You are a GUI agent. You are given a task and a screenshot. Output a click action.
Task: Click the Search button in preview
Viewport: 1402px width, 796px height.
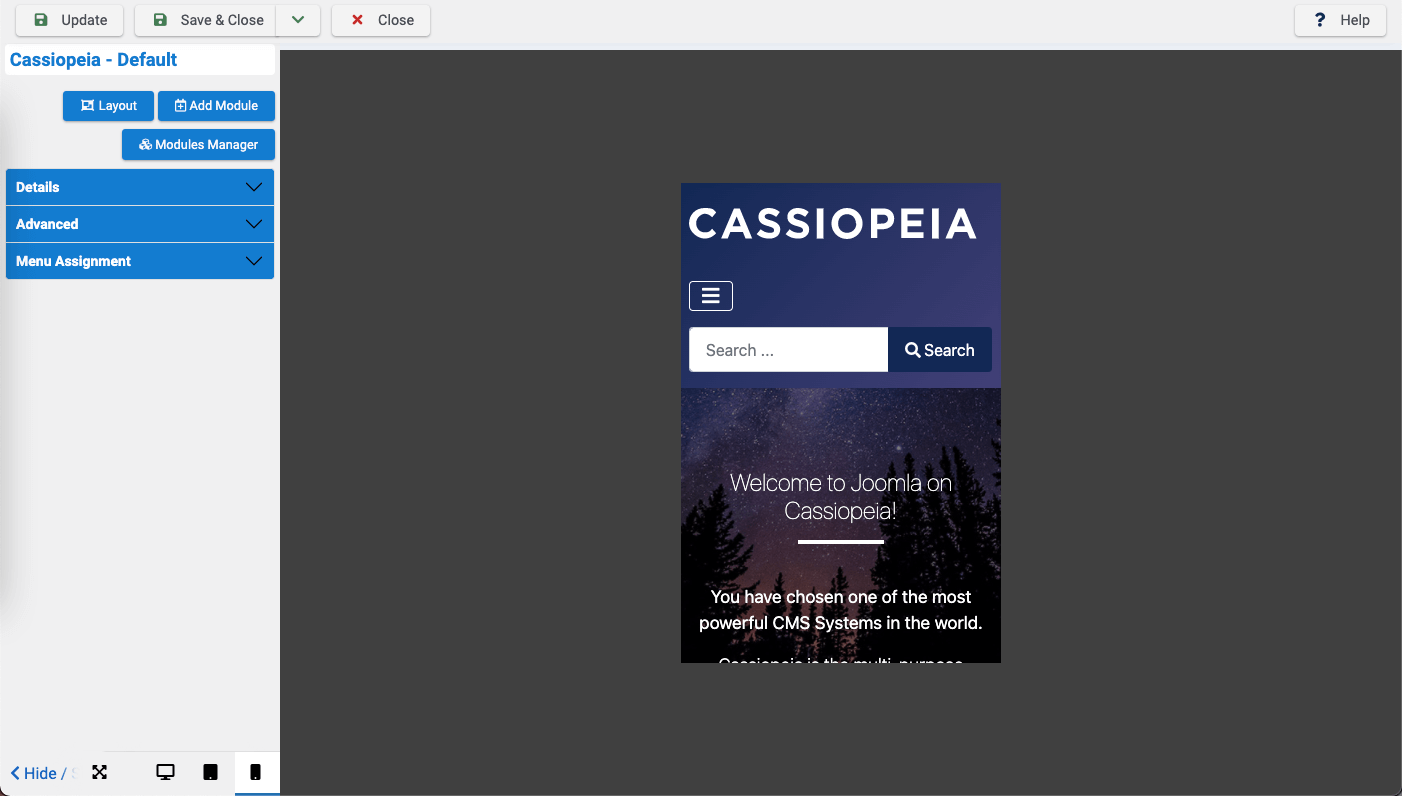[940, 350]
